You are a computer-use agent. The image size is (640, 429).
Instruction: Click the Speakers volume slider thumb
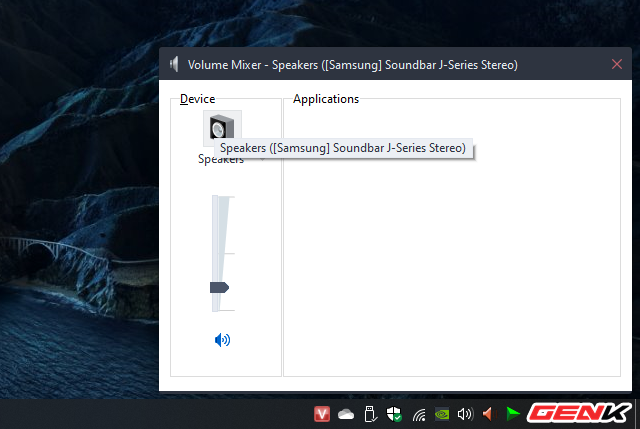point(219,287)
